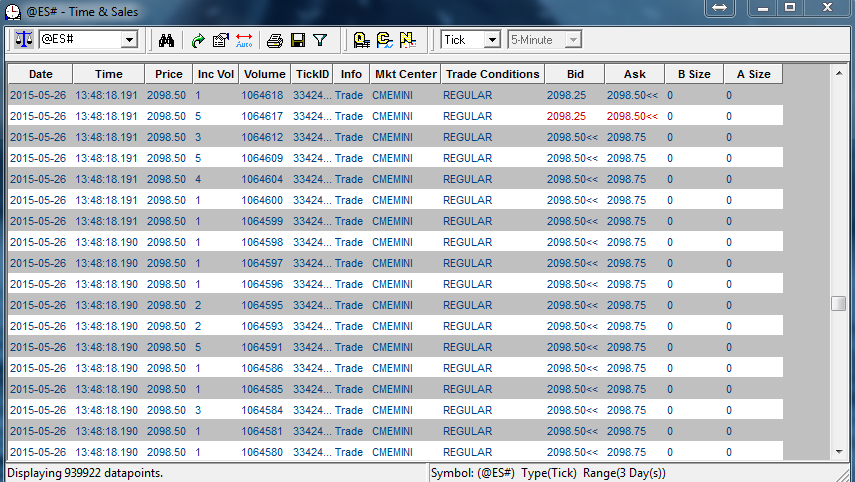Viewport: 855px width, 482px height.
Task: Click the Bid column header
Action: [x=575, y=74]
